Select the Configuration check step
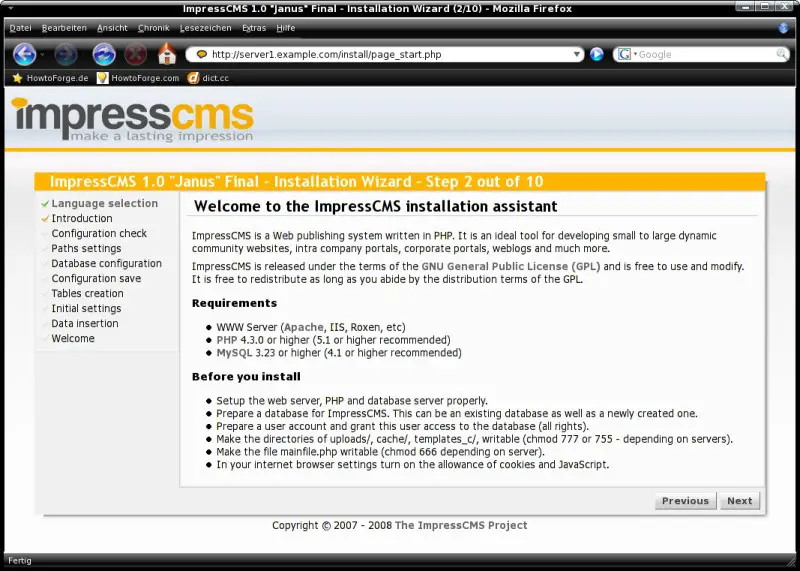 click(99, 233)
